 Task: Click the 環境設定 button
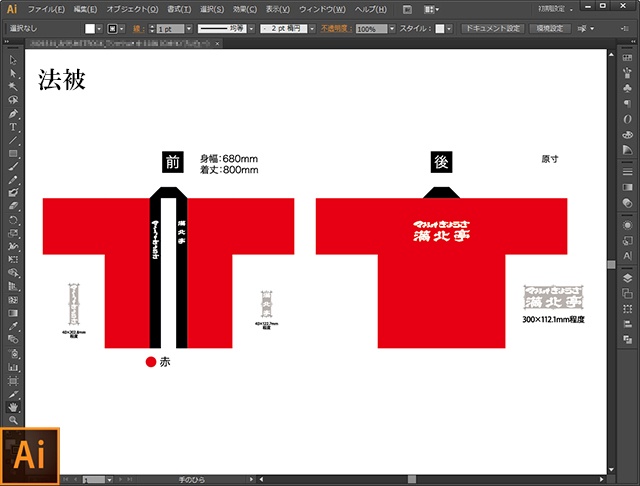click(x=552, y=29)
